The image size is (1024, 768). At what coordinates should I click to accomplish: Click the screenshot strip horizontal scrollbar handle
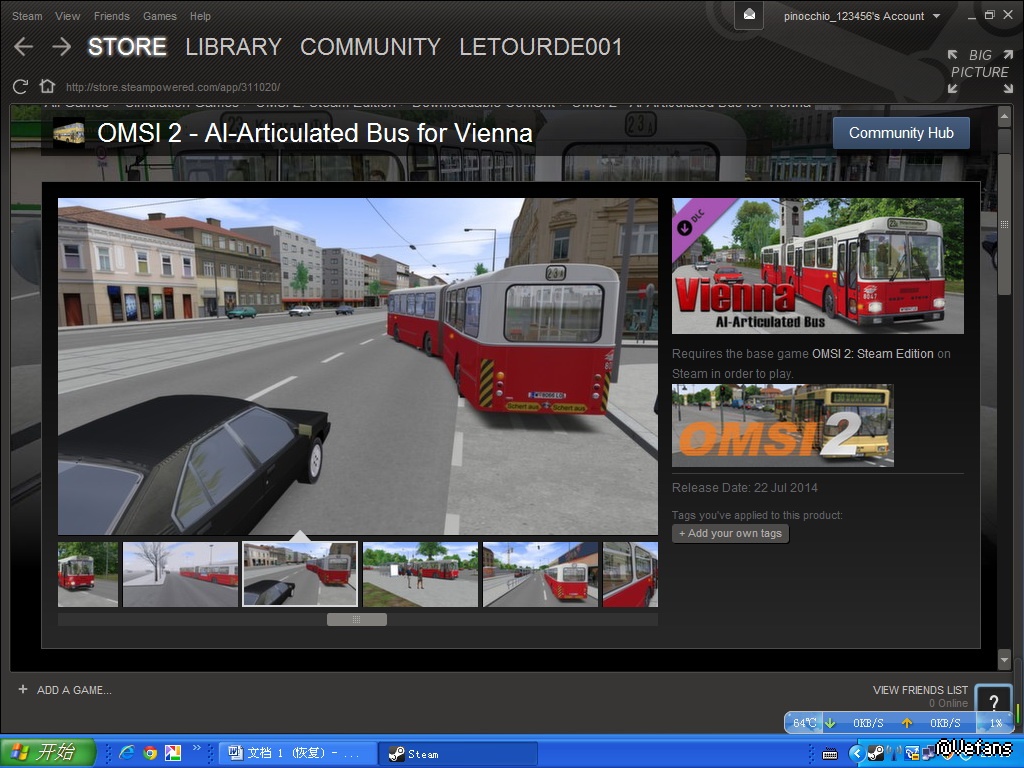[356, 620]
